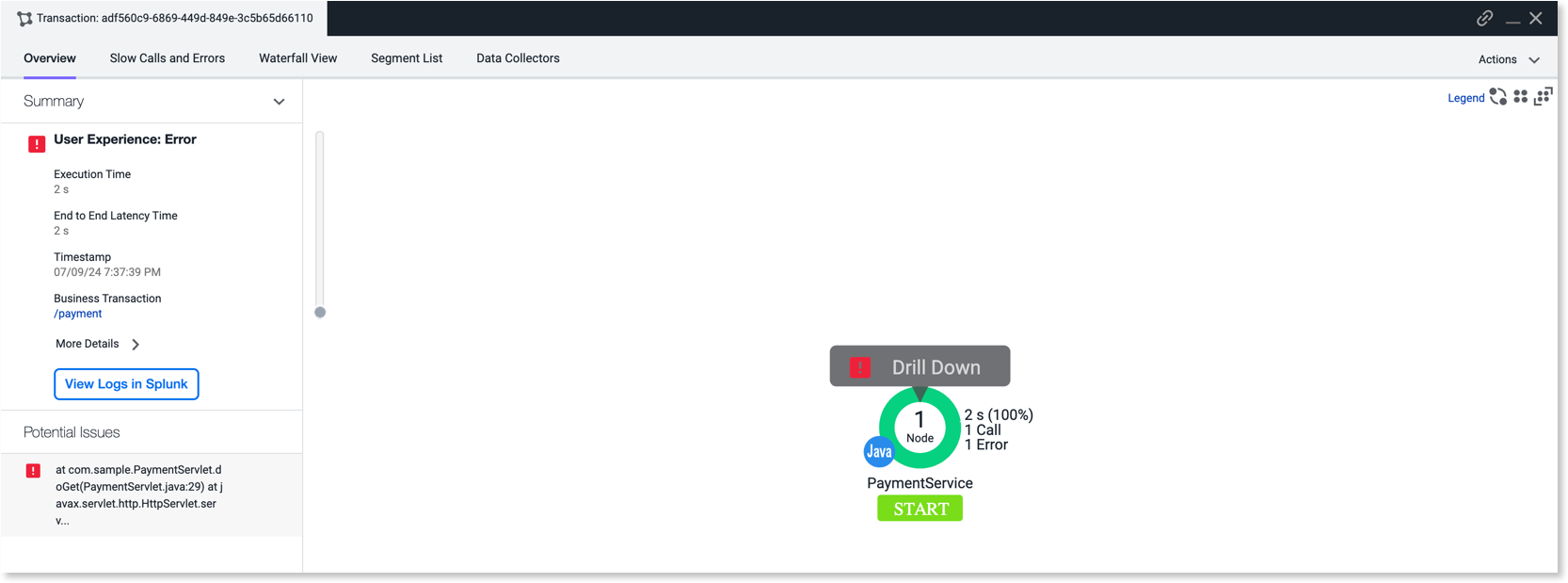Click the Java badge on PaymentService node

(x=879, y=452)
